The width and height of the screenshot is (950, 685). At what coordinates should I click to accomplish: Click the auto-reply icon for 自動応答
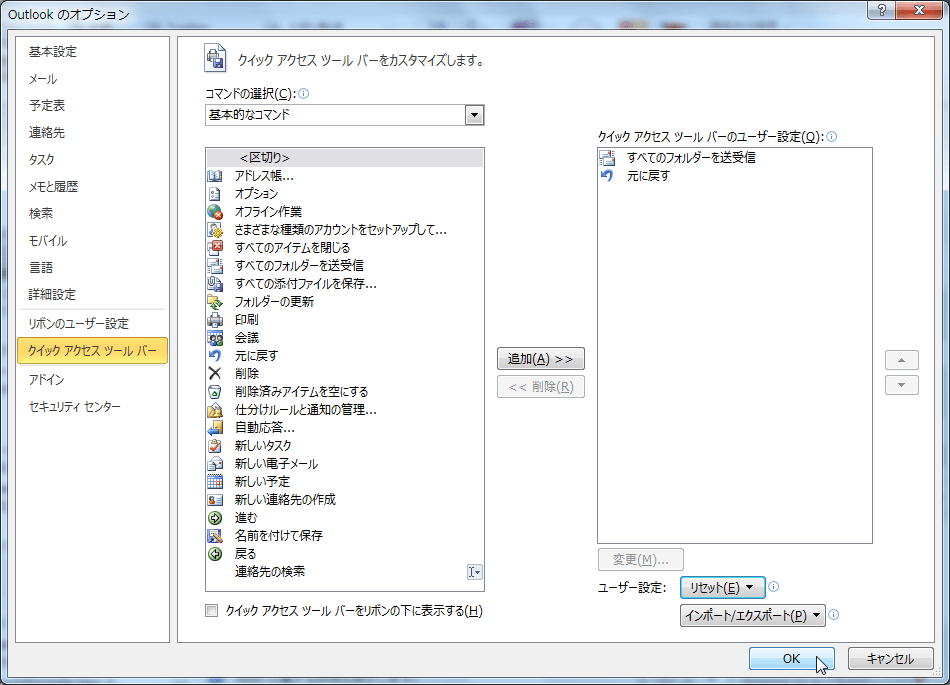(x=215, y=428)
